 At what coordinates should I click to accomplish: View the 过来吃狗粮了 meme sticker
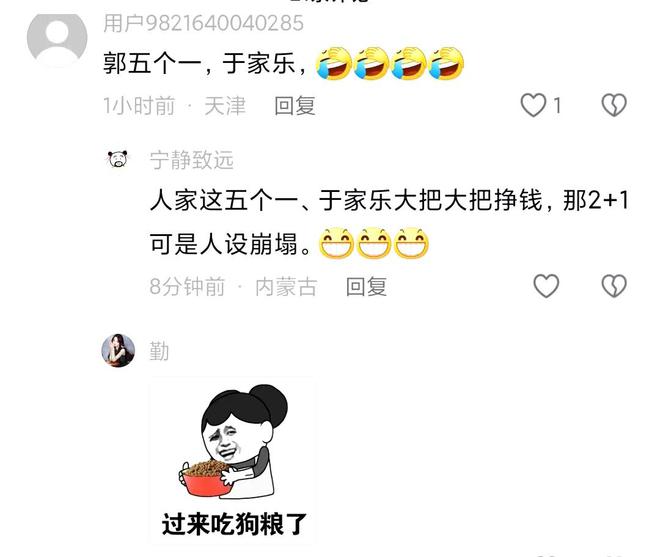click(232, 460)
